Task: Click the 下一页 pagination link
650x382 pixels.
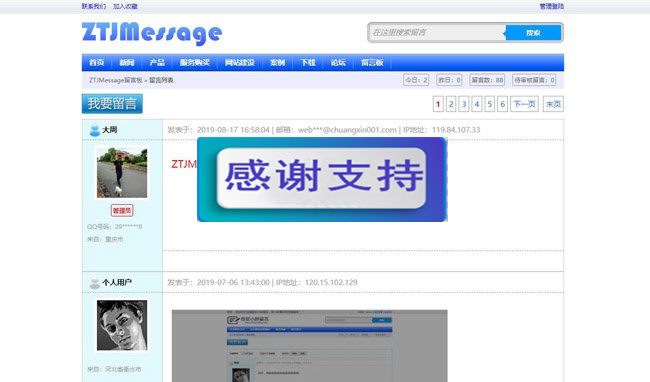Action: pyautogui.click(x=524, y=104)
